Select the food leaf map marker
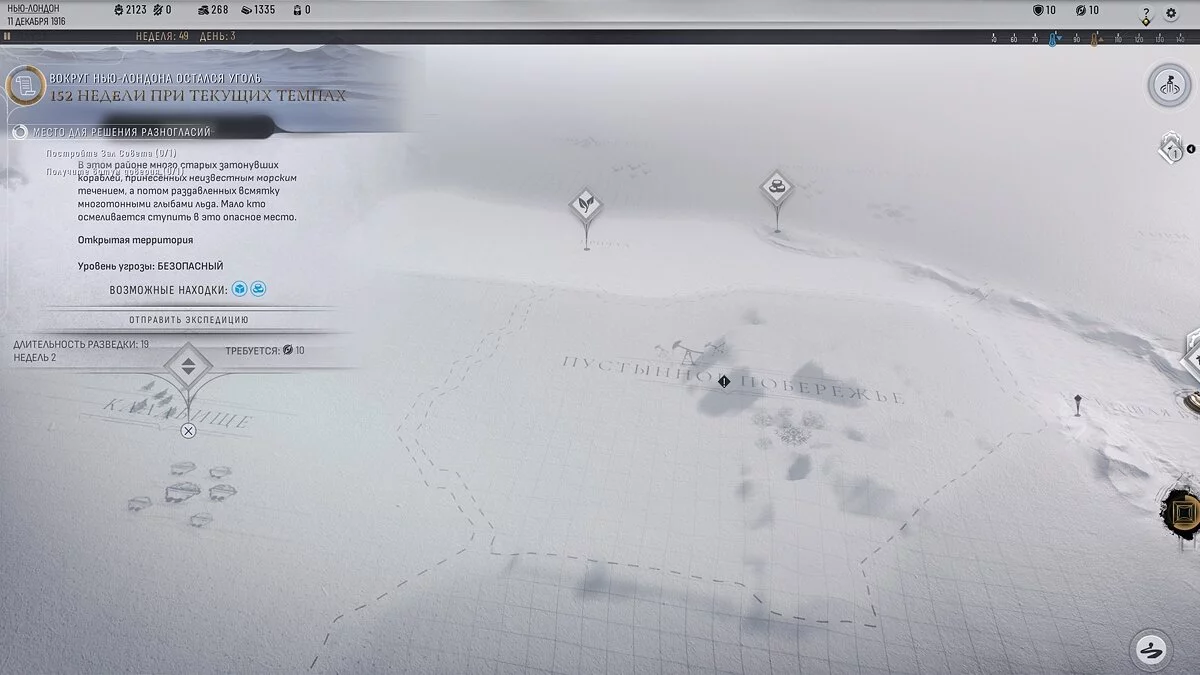The width and height of the screenshot is (1200, 675). (586, 205)
